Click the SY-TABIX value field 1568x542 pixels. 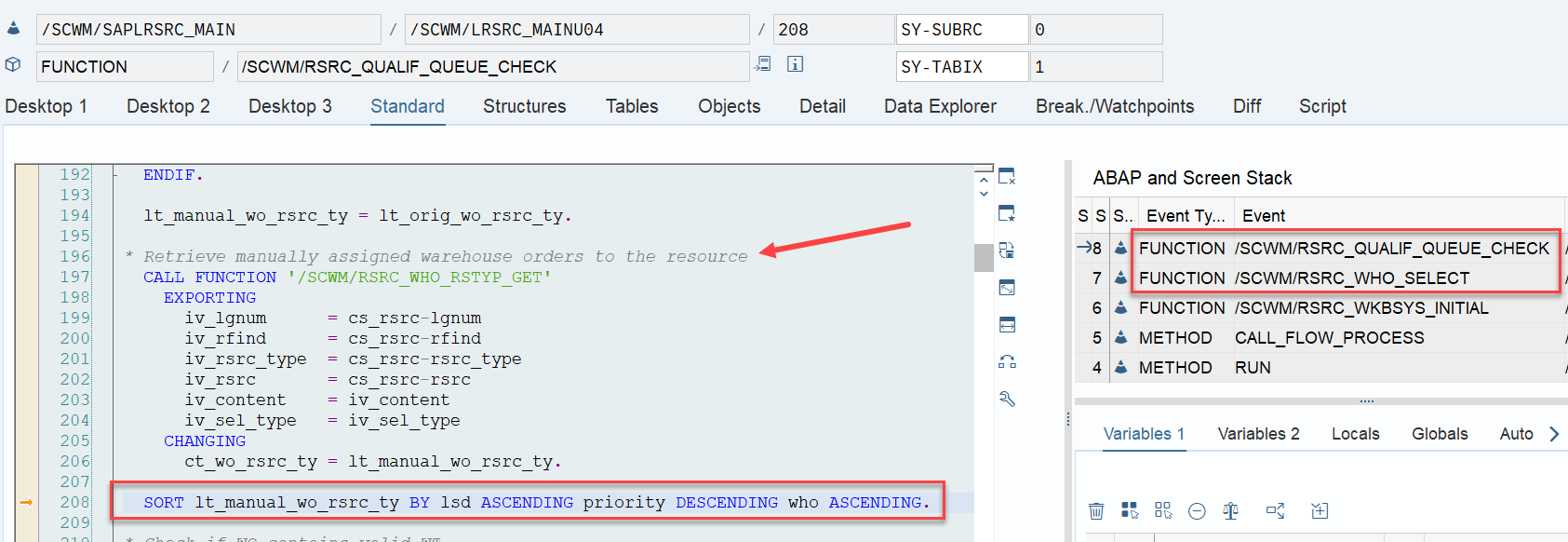click(1096, 67)
